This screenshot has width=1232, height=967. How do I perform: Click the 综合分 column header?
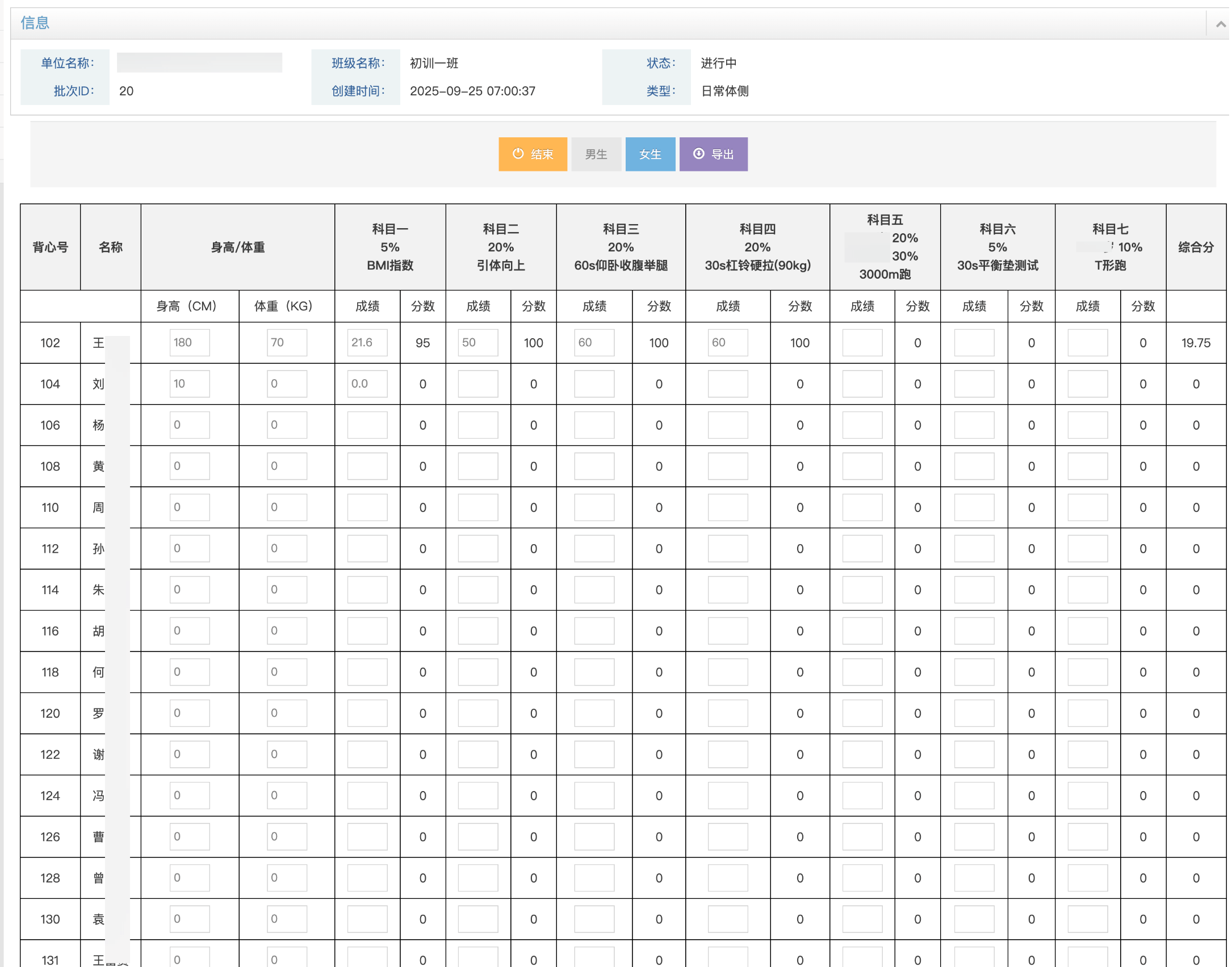point(1196,247)
